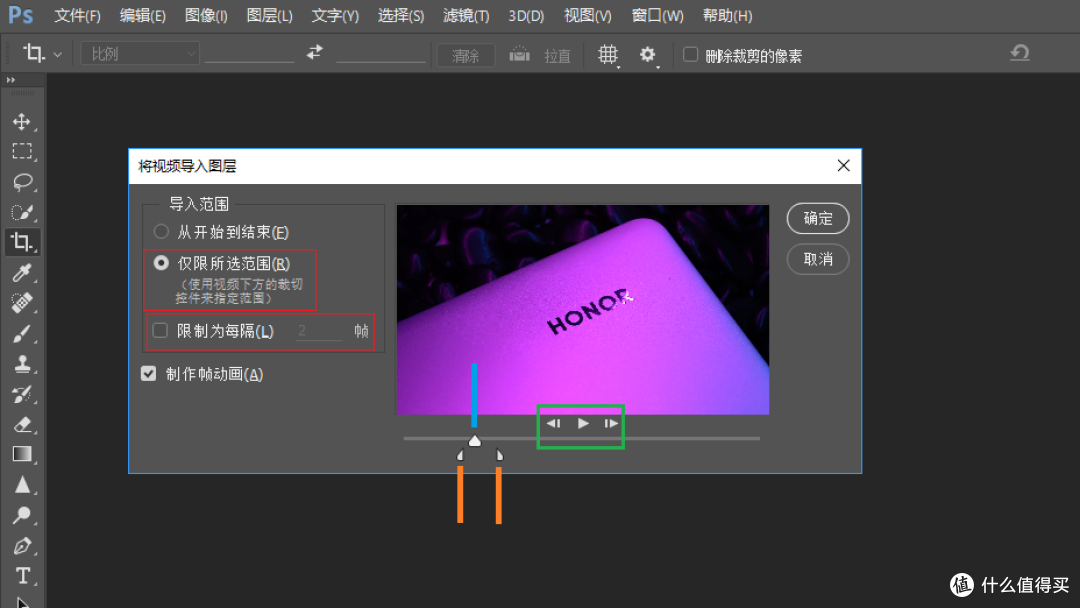Screen dimensions: 1080x608
Task: Click the HONOR video preview thumbnail
Action: point(583,309)
